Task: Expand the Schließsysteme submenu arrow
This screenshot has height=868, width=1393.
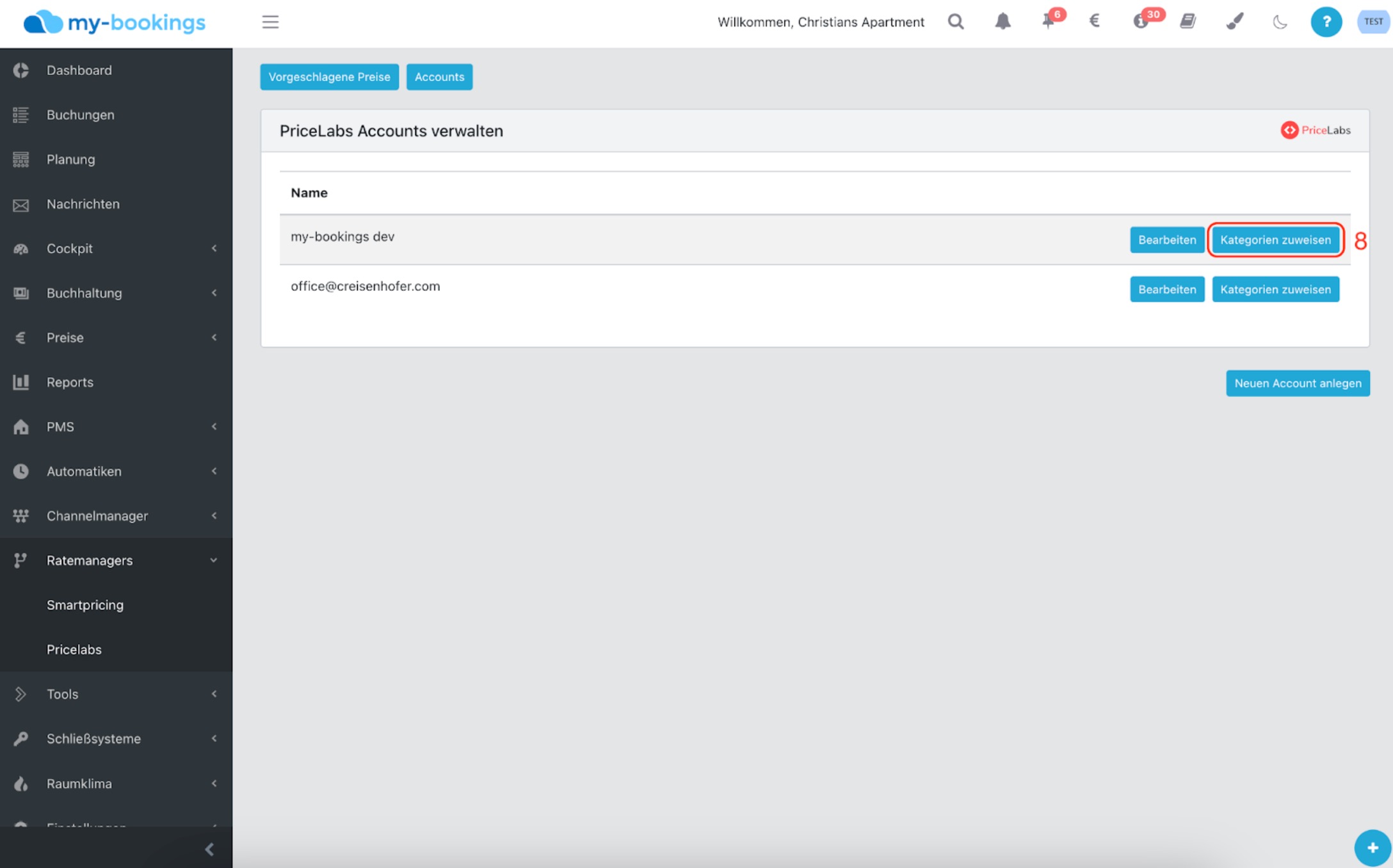Action: 214,739
